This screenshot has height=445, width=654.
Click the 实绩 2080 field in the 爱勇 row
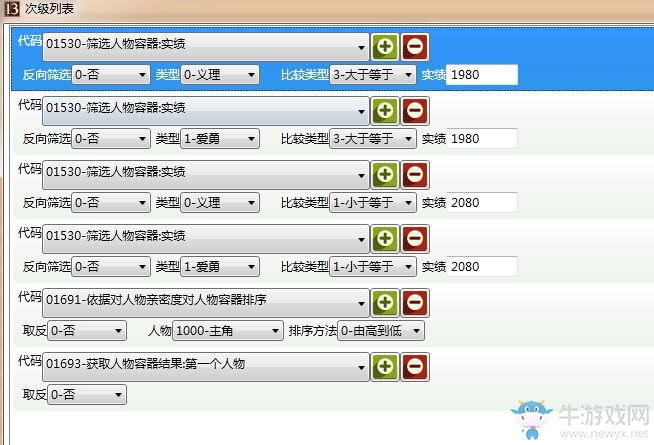tap(482, 266)
